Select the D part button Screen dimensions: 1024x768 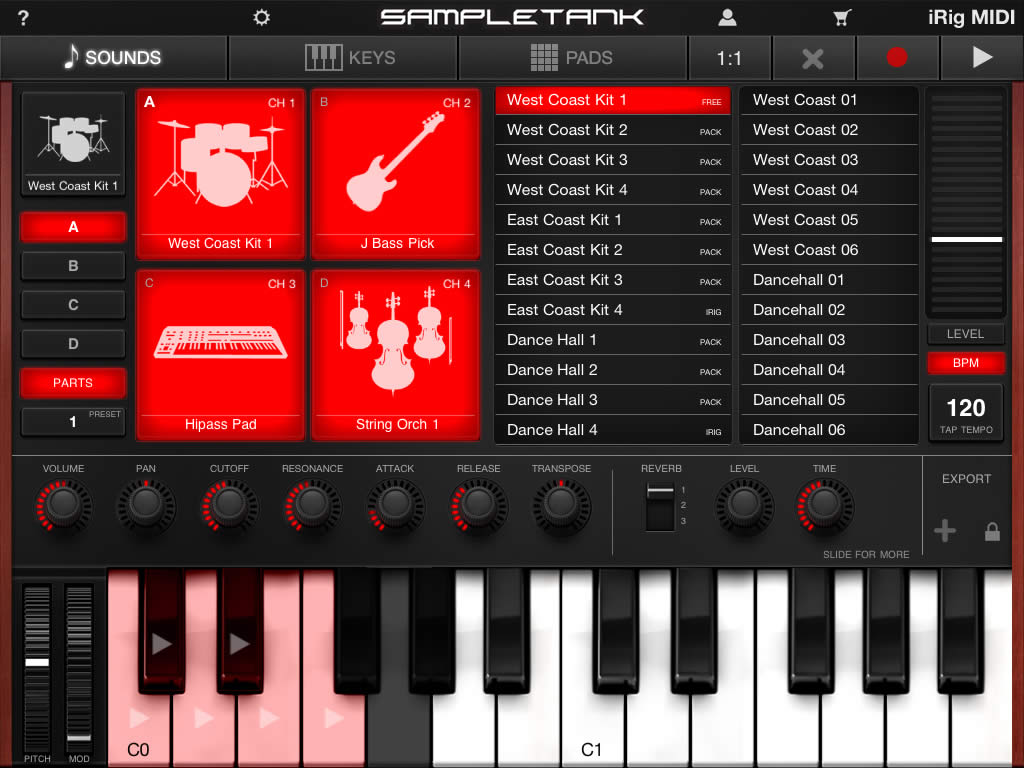(x=73, y=344)
